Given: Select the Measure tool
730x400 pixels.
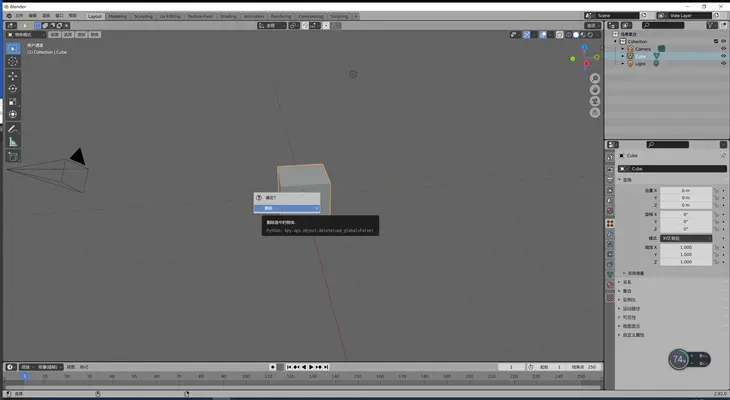Looking at the screenshot, I should (x=13, y=142).
